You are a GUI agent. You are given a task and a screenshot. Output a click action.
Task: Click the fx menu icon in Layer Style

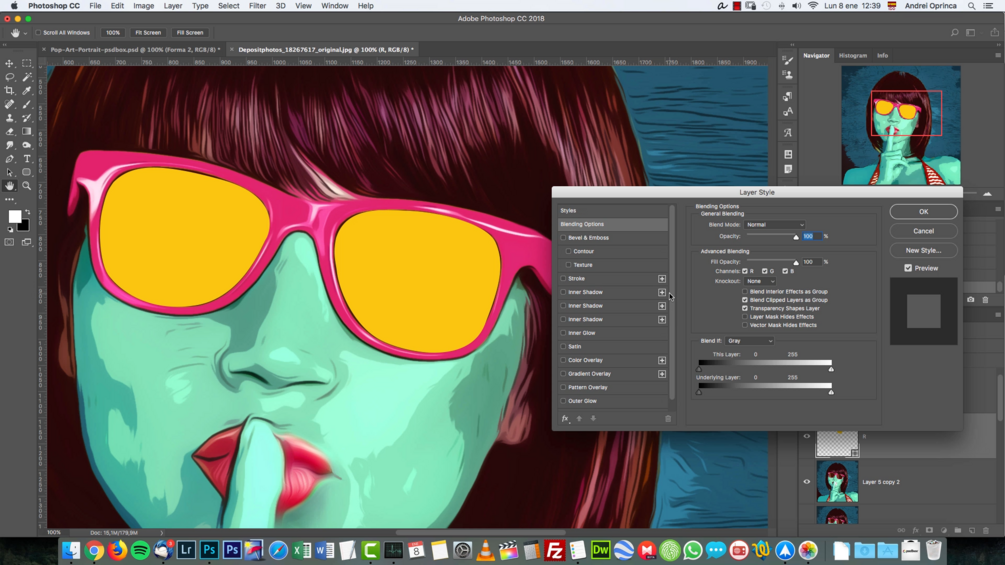point(565,419)
